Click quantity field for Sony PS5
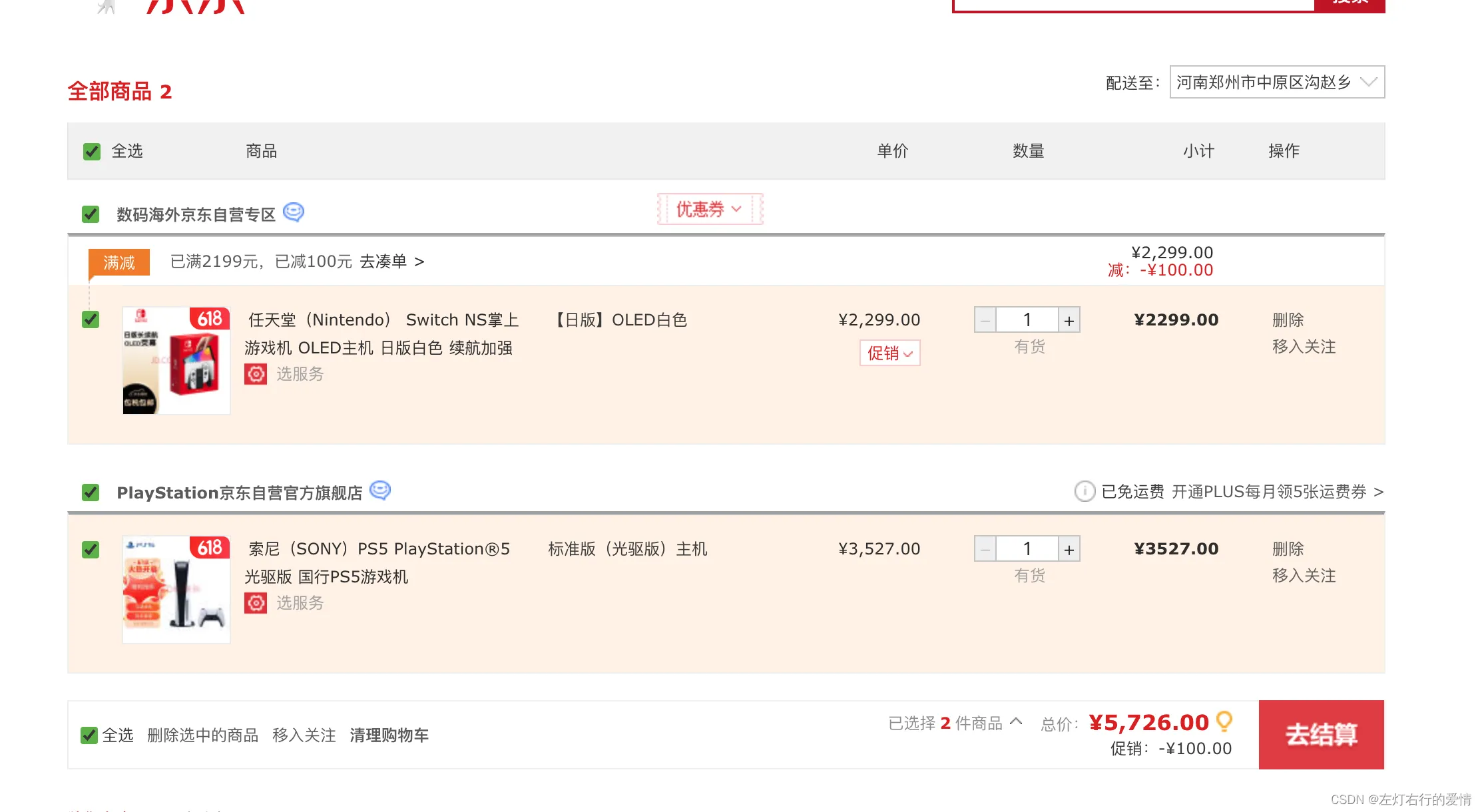Screen dimensions: 1482x812 click(1027, 549)
